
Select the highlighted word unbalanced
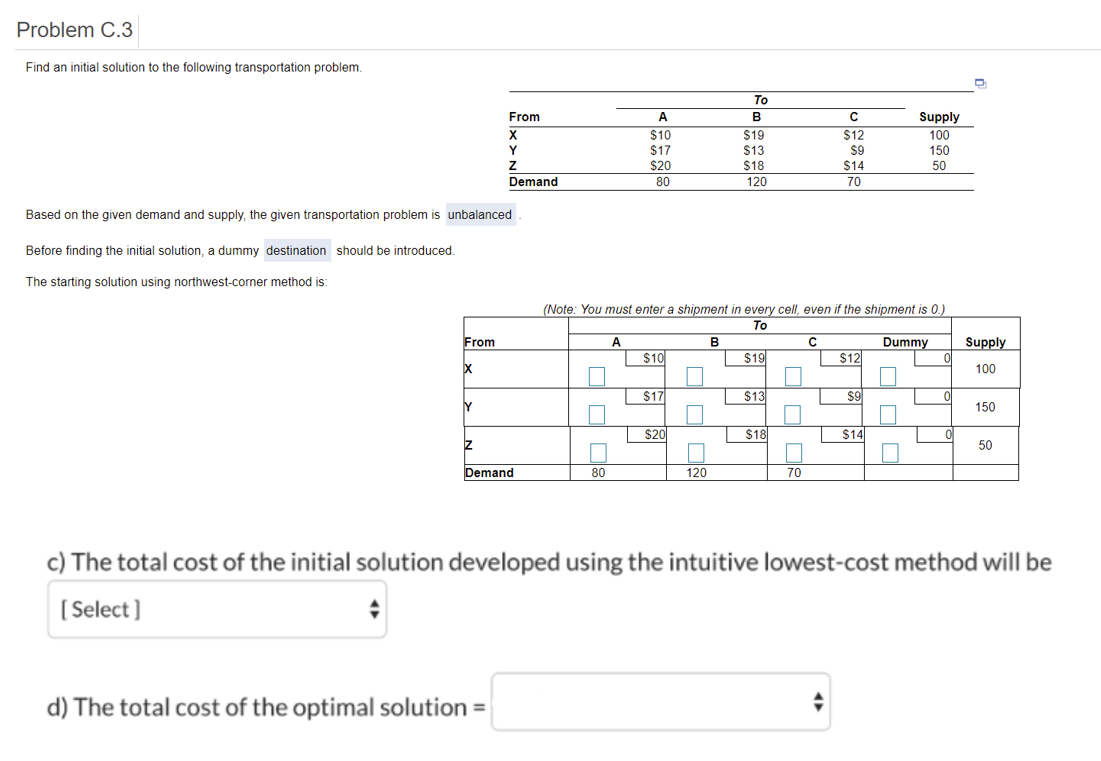[480, 214]
